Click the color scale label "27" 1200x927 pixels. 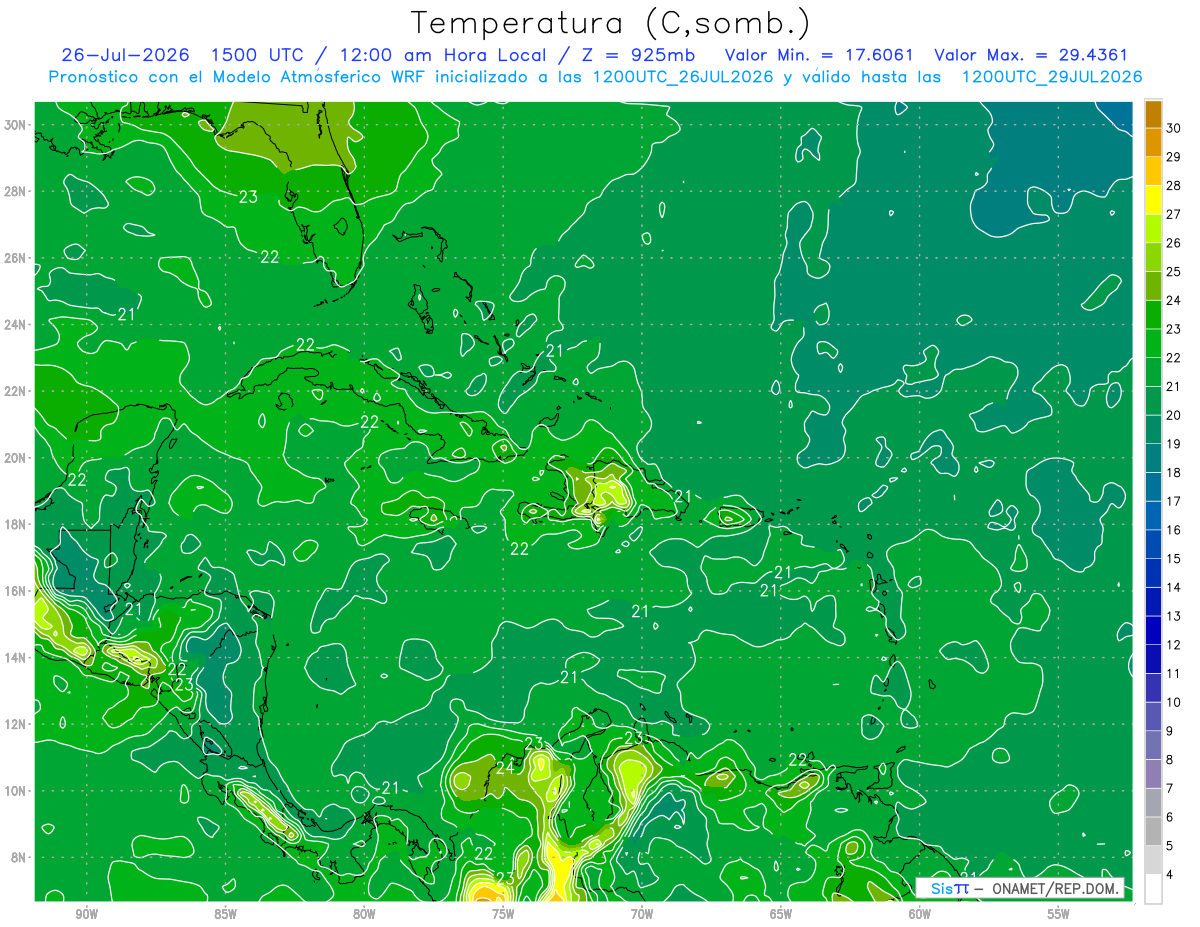pos(1174,213)
